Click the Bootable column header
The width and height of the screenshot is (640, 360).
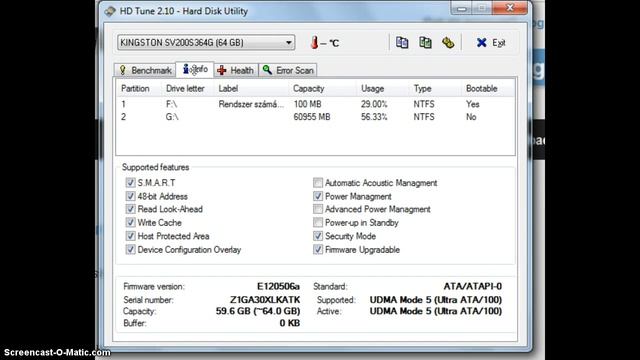click(482, 89)
